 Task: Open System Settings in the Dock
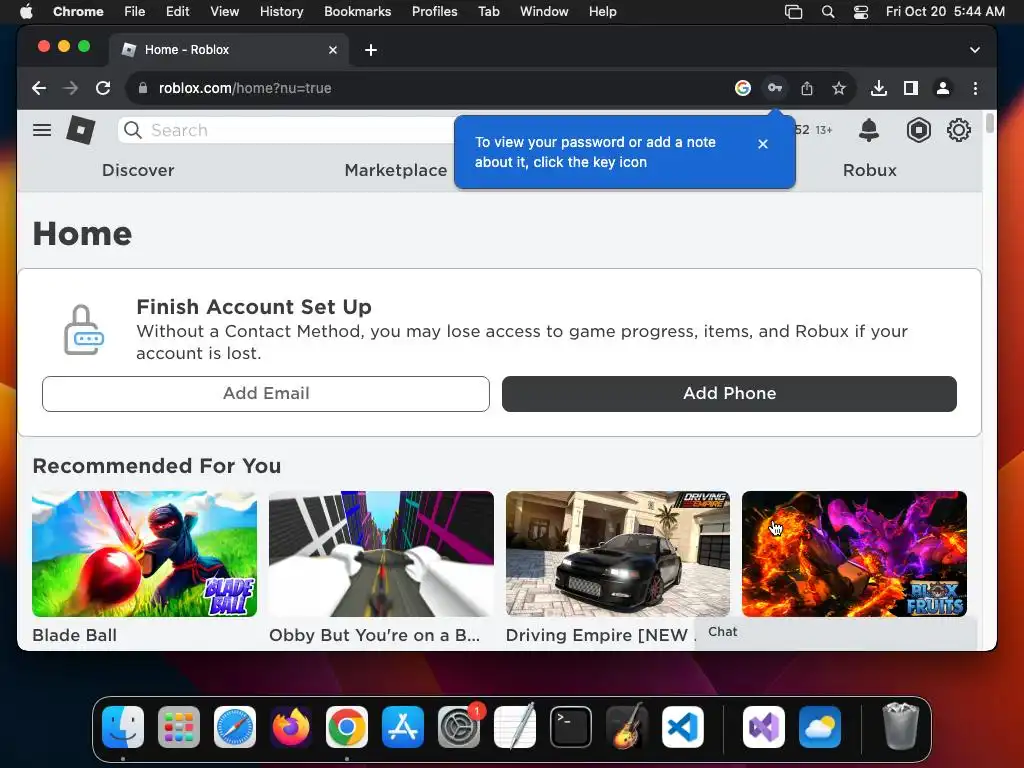pos(458,726)
